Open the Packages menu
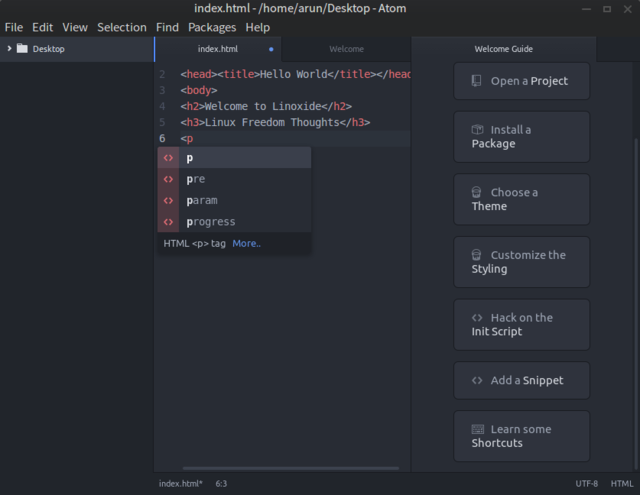 212,27
